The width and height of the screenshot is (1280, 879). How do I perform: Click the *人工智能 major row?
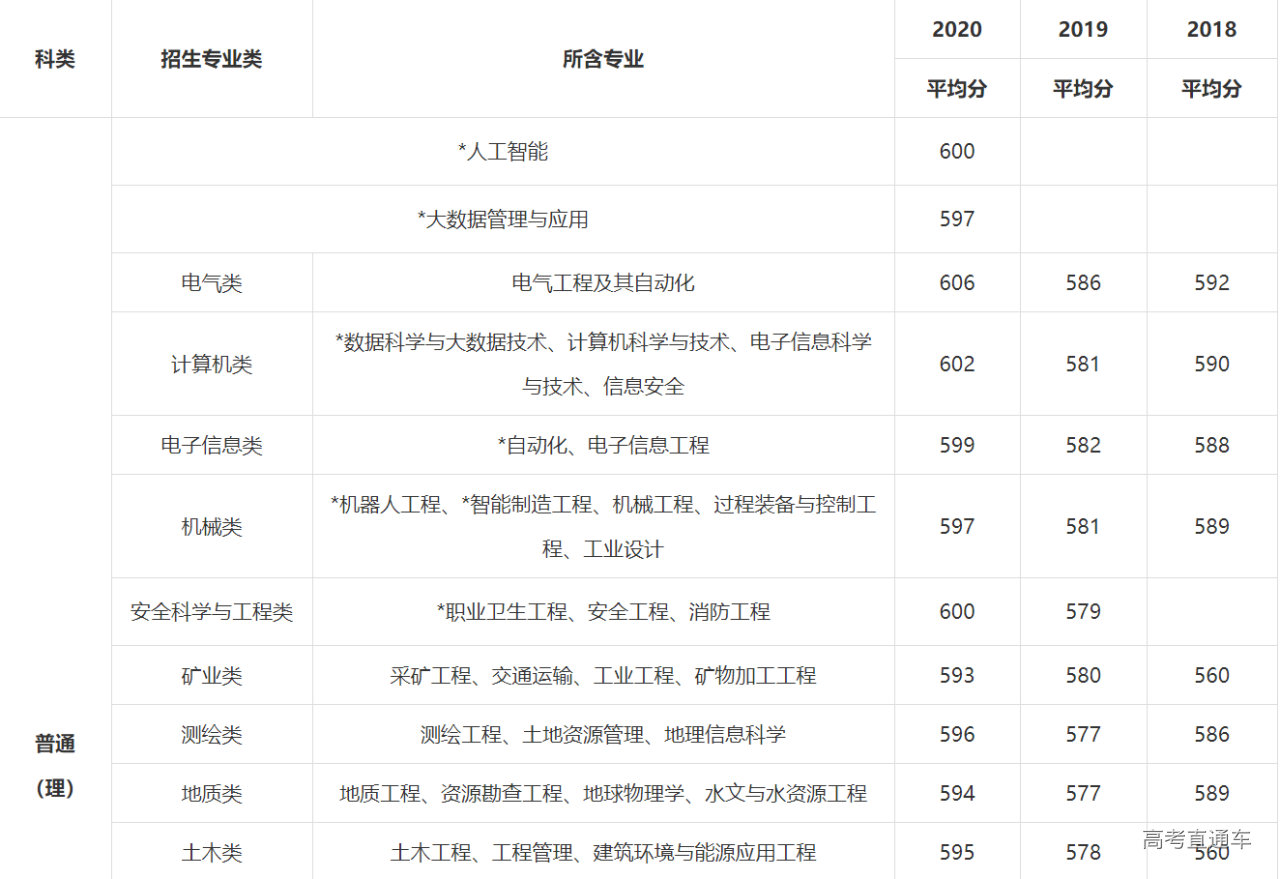point(503,152)
